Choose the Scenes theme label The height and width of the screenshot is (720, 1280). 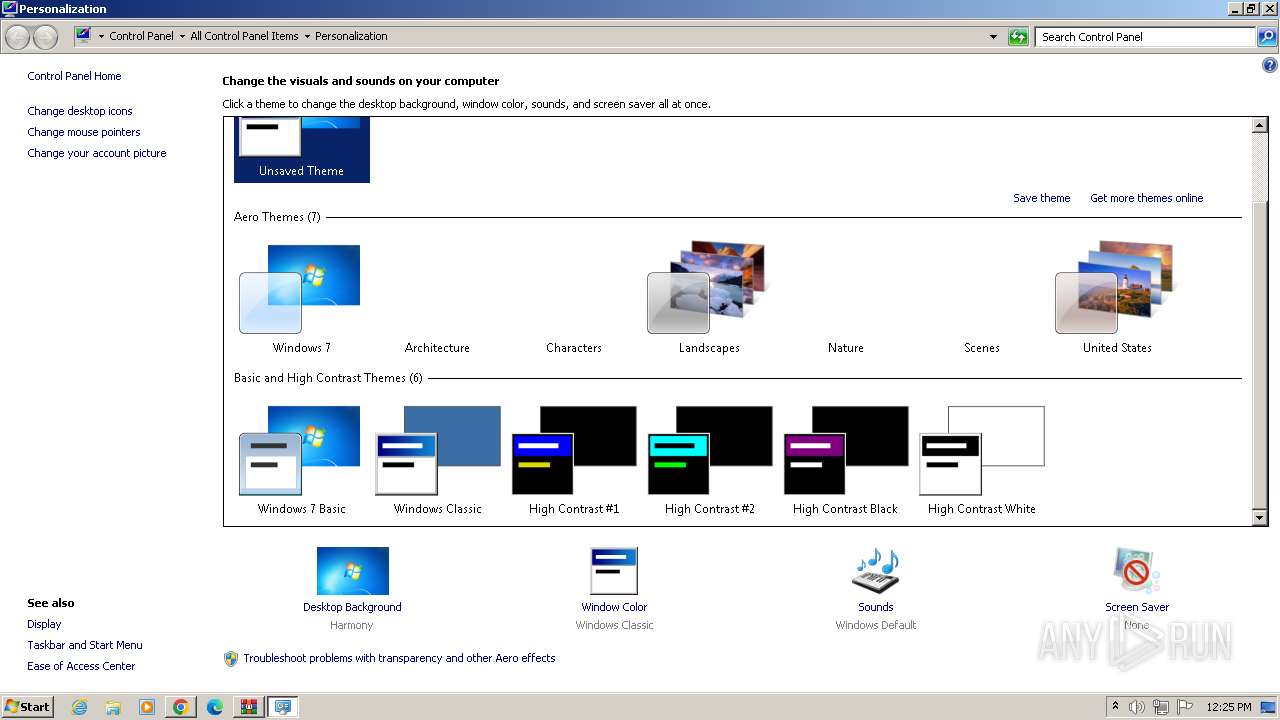(982, 348)
